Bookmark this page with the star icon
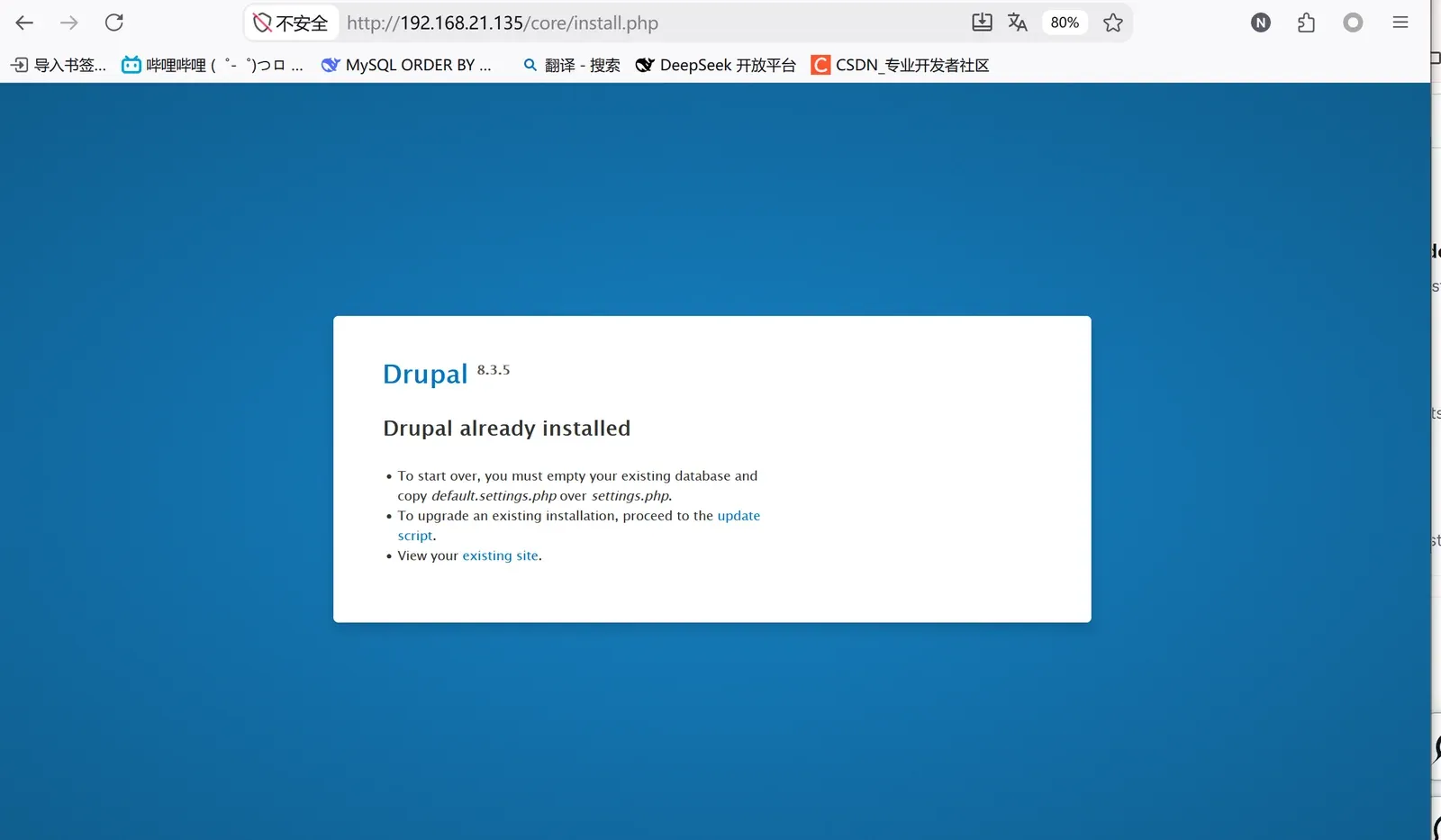The width and height of the screenshot is (1441, 840). point(1113,23)
